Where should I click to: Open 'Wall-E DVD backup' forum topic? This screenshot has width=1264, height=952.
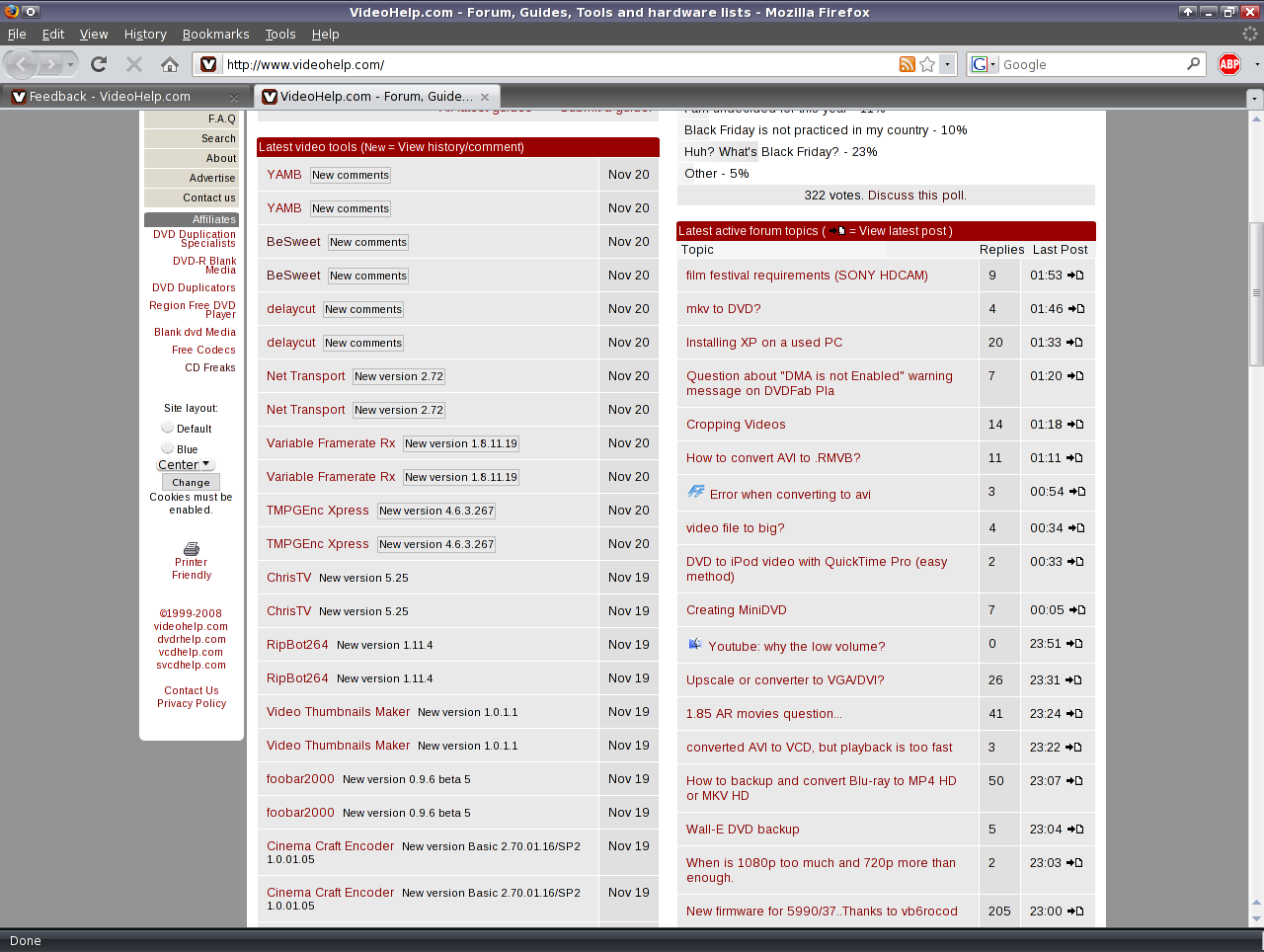pos(743,830)
